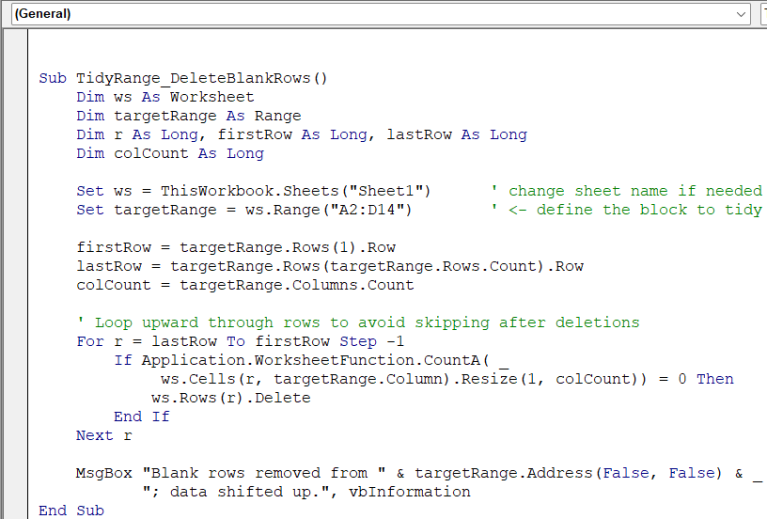Click the Next r statement

coord(104,435)
